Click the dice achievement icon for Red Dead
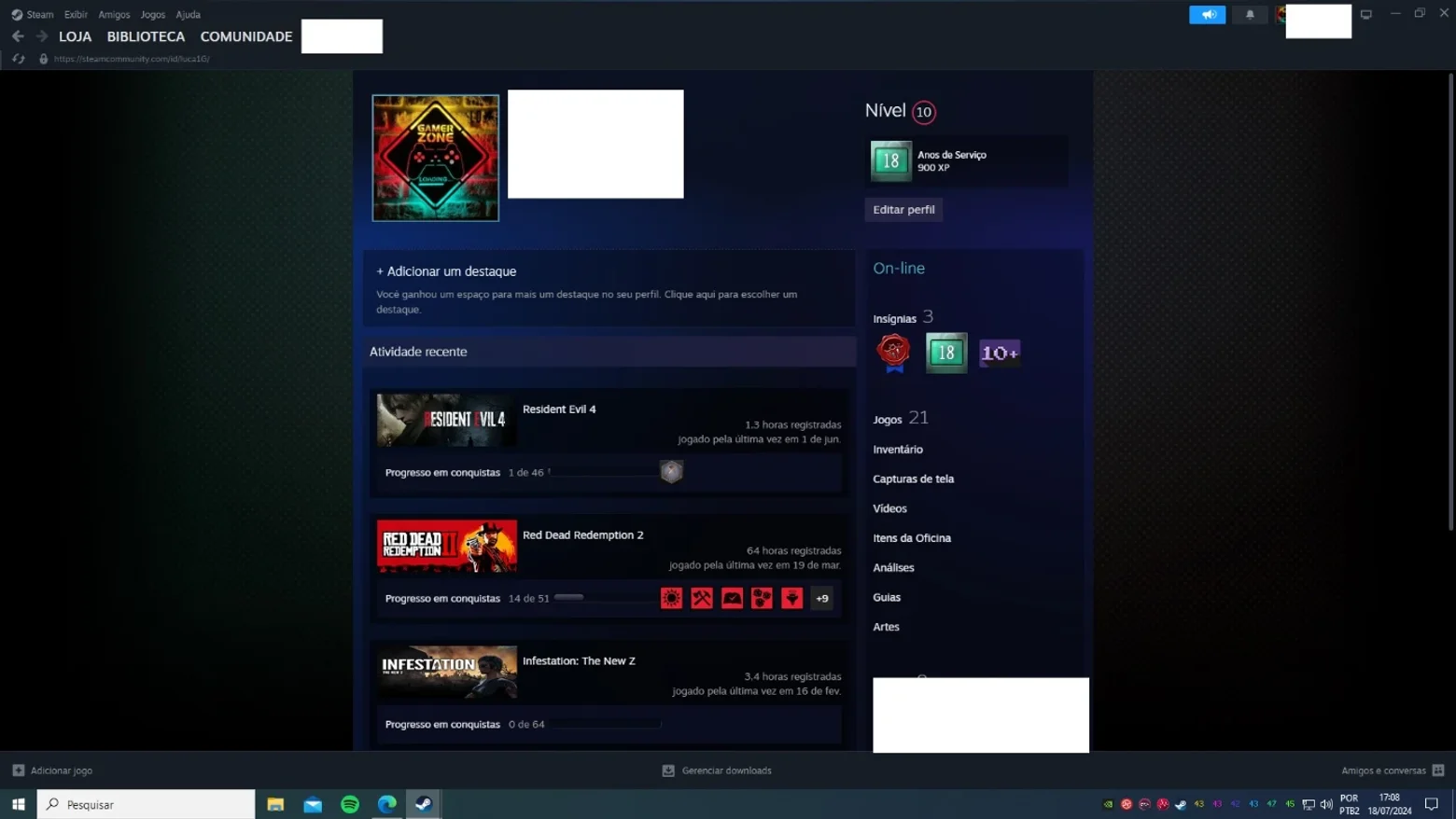Image resolution: width=1456 pixels, height=819 pixels. [762, 598]
